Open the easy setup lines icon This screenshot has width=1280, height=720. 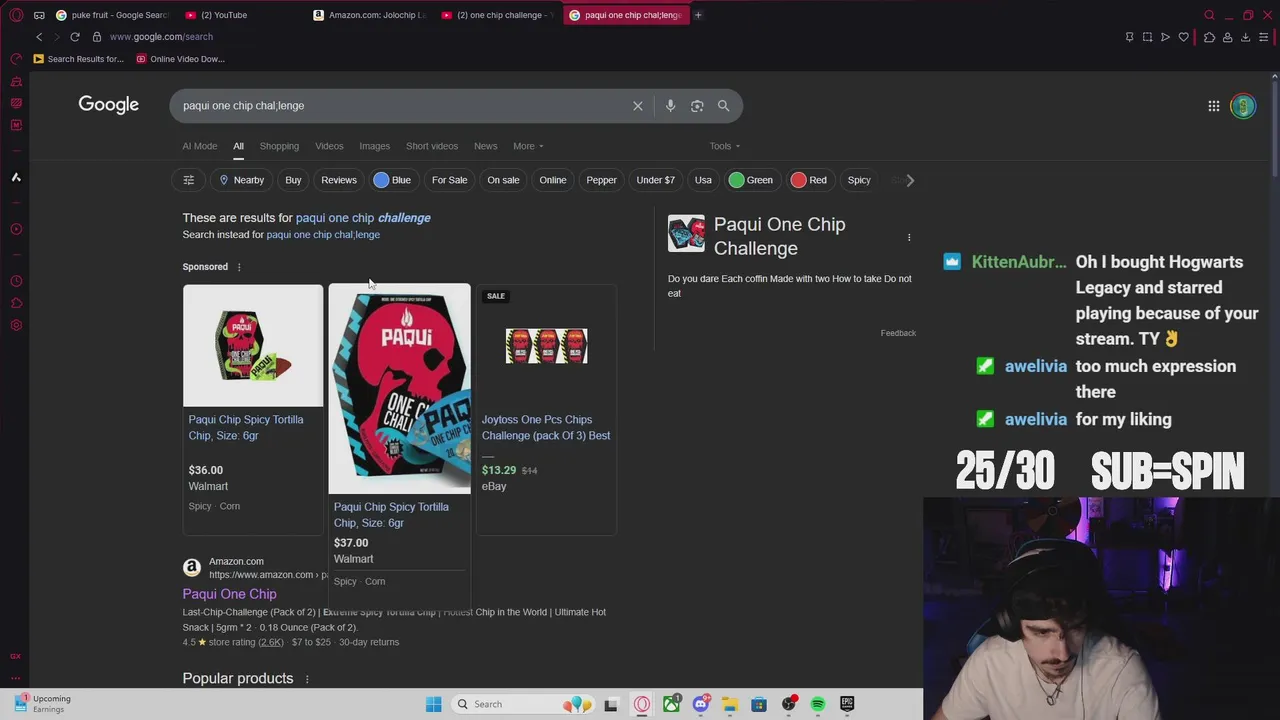click(1263, 37)
